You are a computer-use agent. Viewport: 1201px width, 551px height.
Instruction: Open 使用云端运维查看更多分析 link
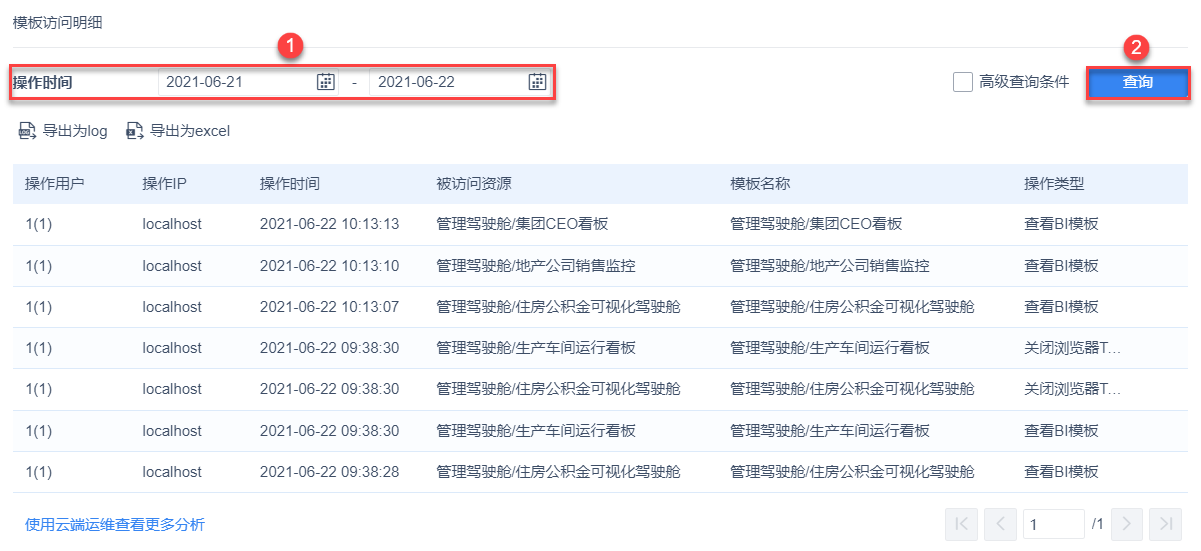coord(115,524)
